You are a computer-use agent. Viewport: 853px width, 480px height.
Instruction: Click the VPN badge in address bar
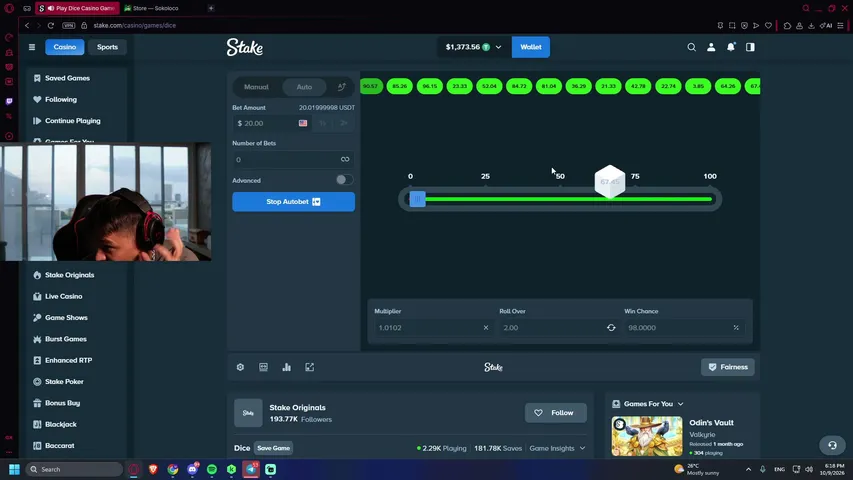pos(69,26)
